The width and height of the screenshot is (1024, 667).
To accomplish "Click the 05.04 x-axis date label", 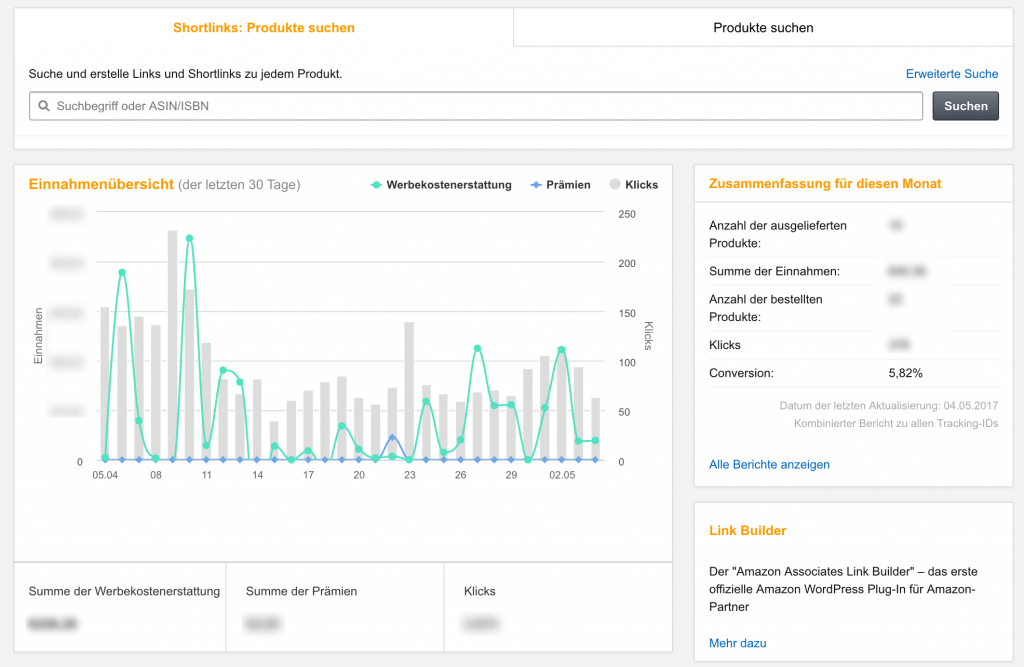I will 105,475.
